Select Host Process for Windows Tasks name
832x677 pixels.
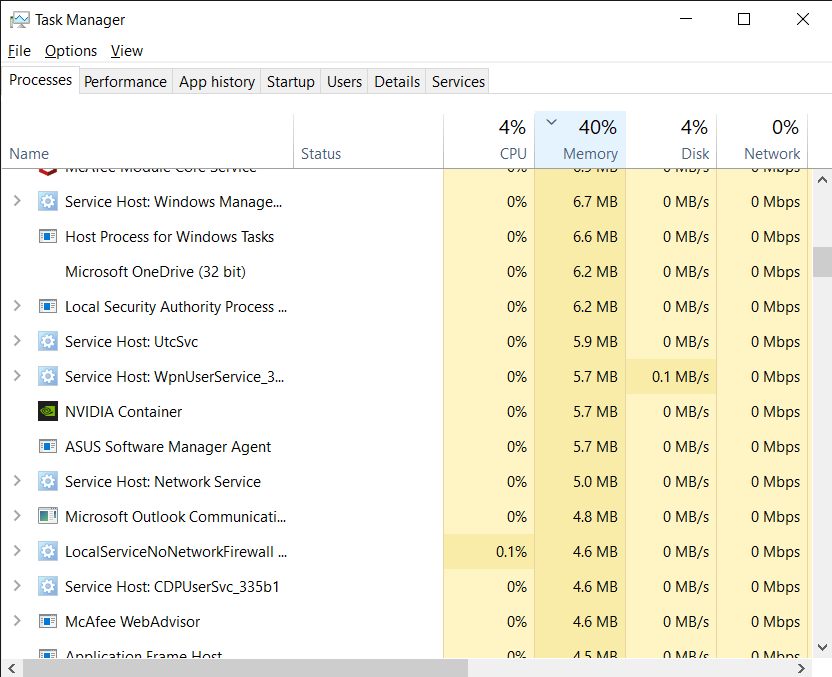click(x=169, y=237)
